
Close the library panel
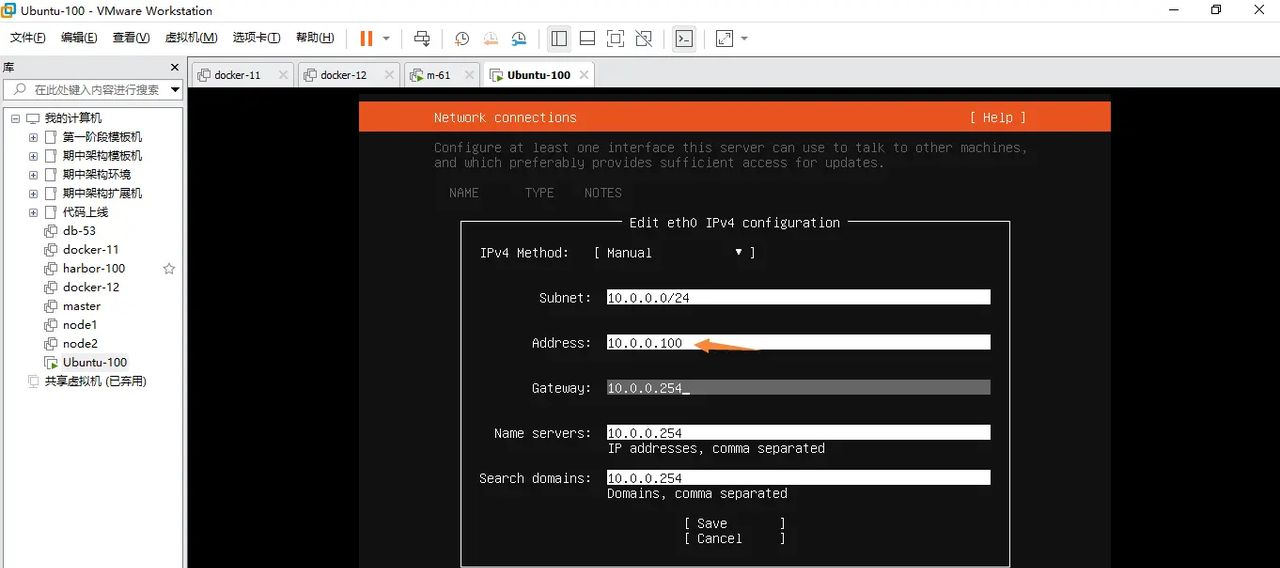pos(174,68)
